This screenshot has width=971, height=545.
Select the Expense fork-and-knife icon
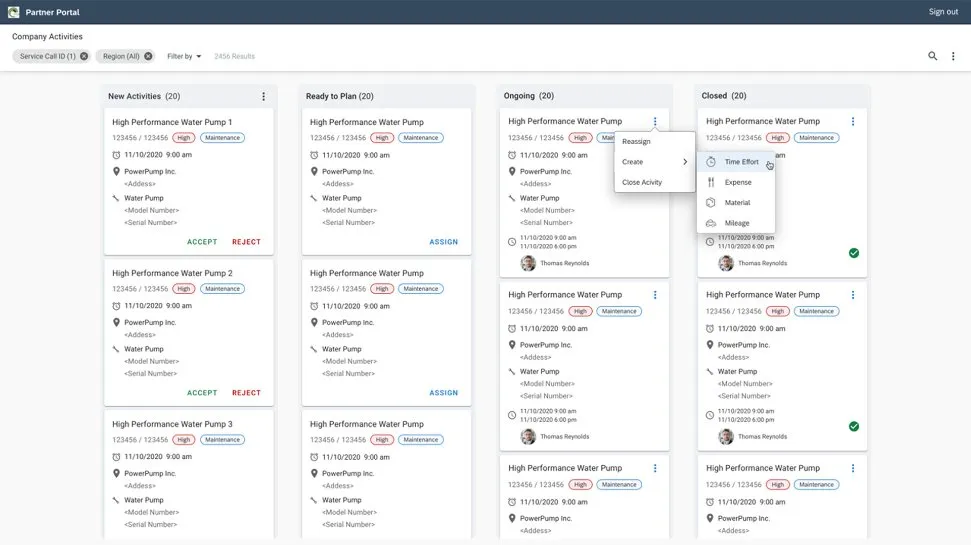(x=711, y=183)
